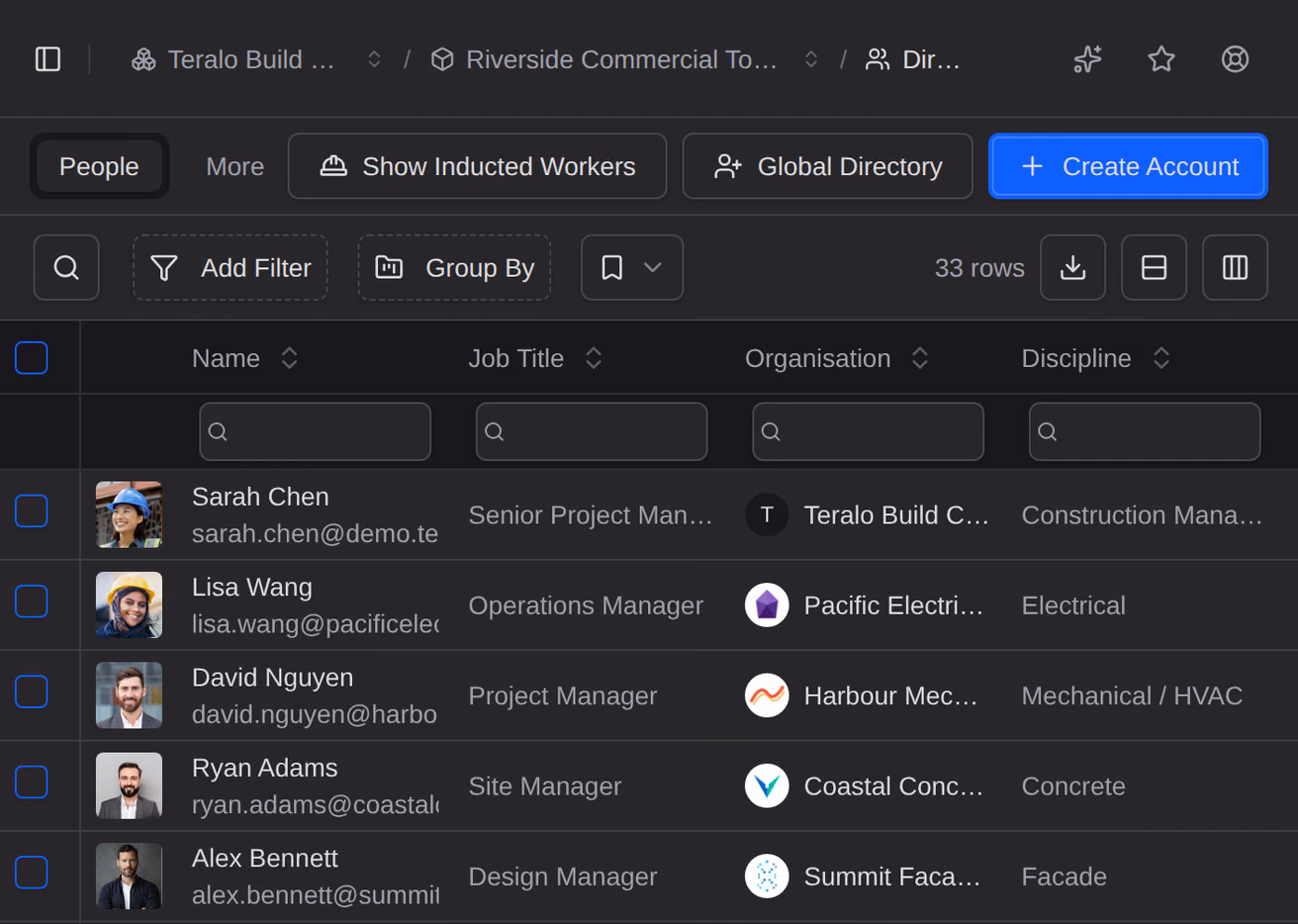Select Ryan Adams's row checkbox
Screen dimensions: 1298x924
pos(32,783)
